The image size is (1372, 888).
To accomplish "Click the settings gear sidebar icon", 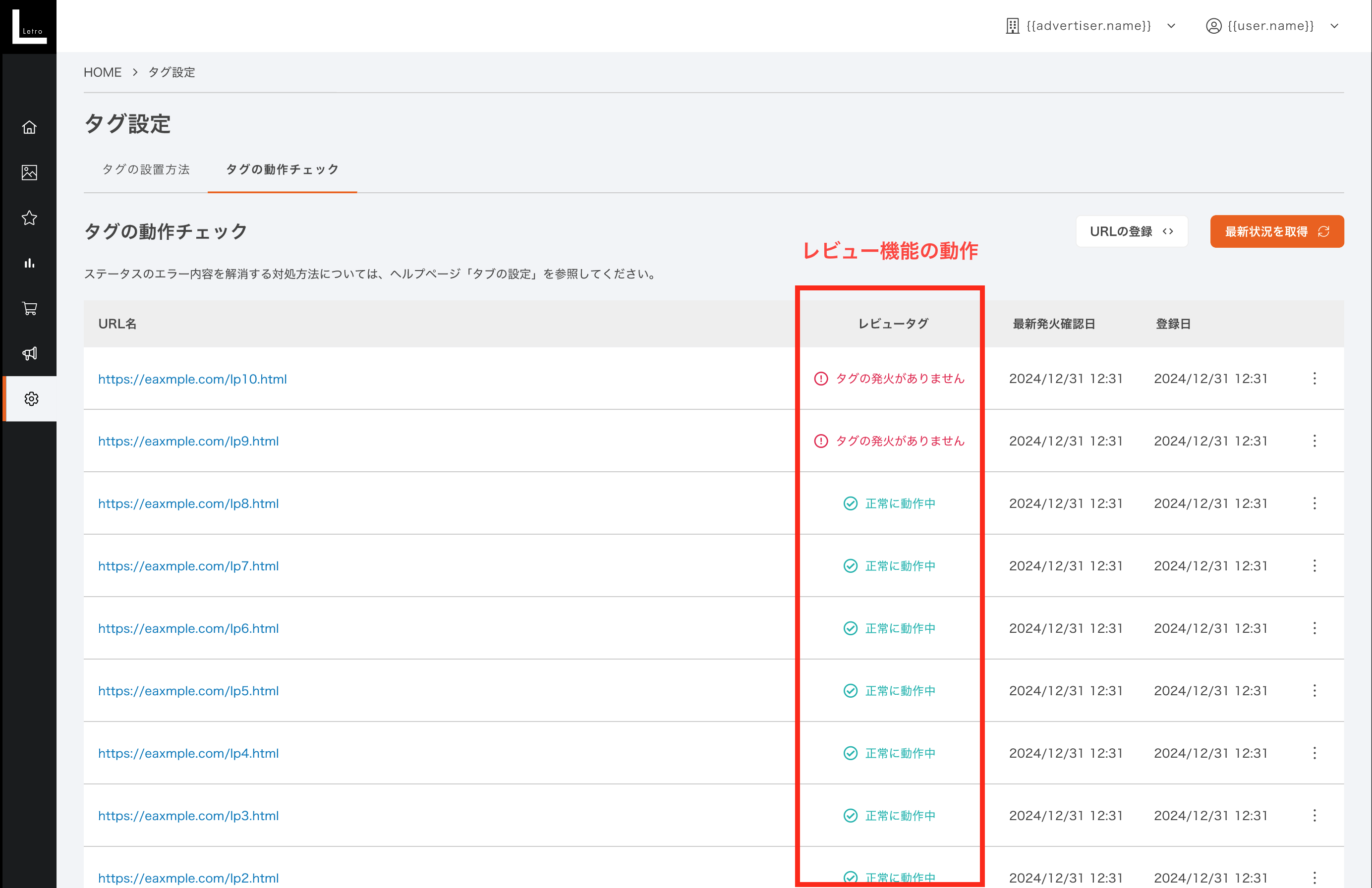I will click(31, 399).
